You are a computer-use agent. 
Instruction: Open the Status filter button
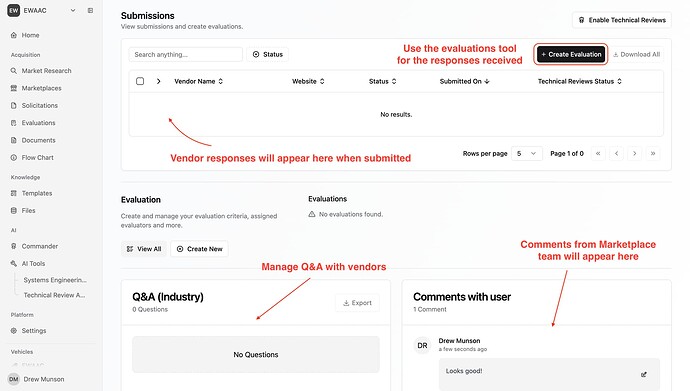click(268, 55)
